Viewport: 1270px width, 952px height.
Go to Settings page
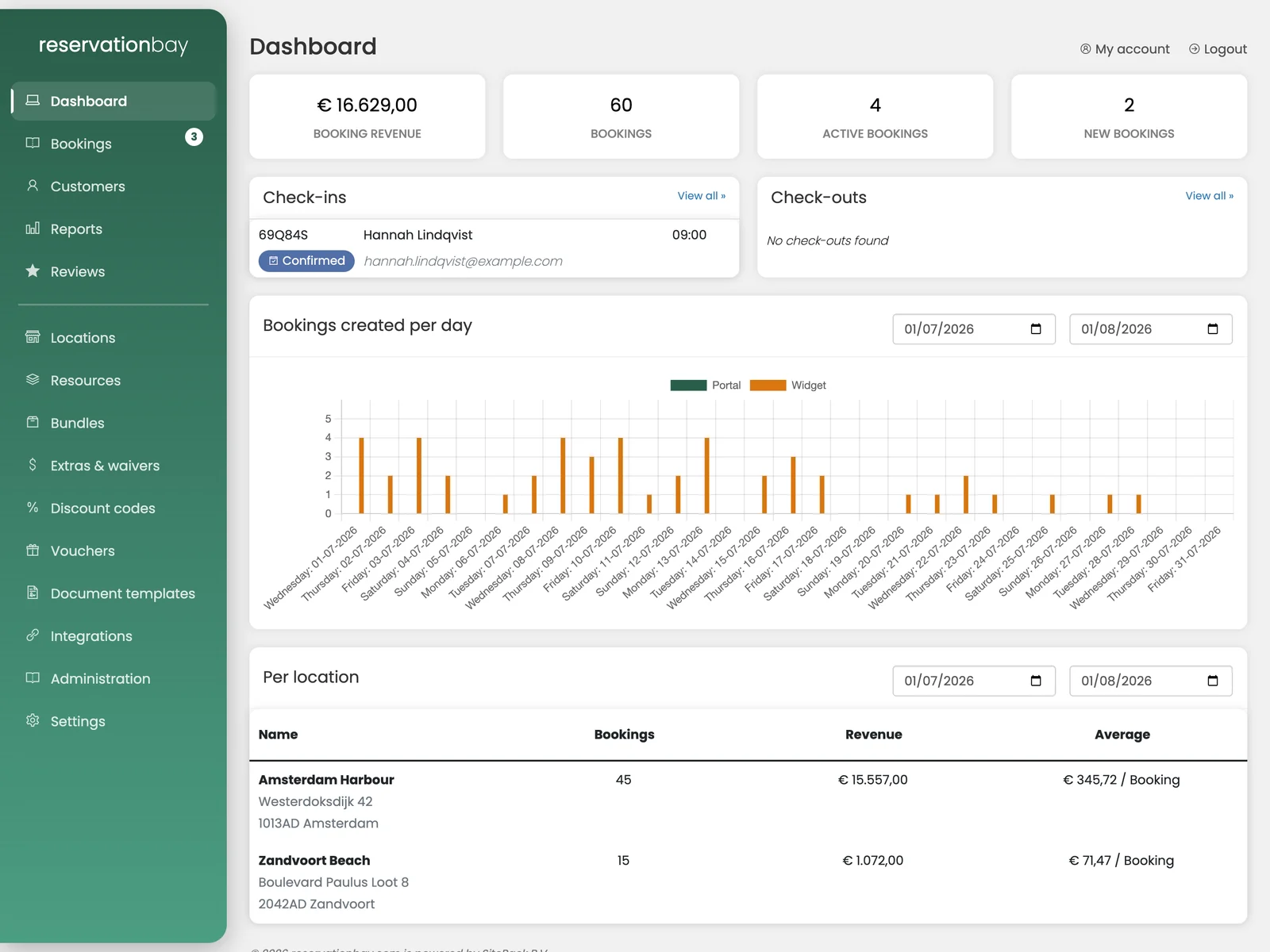[114, 721]
